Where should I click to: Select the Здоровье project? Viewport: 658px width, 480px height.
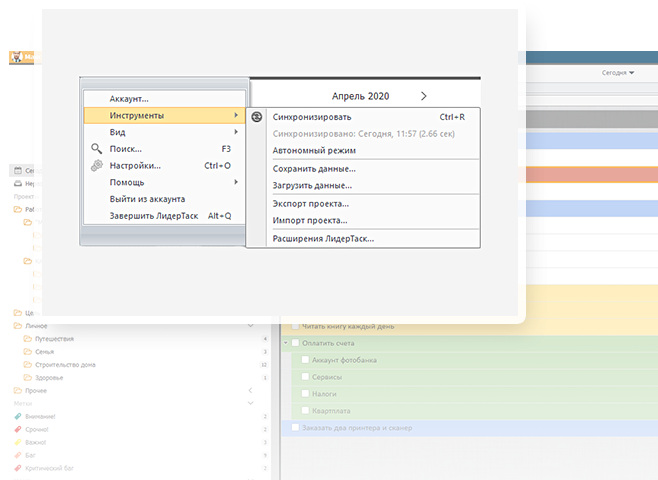pyautogui.click(x=49, y=378)
